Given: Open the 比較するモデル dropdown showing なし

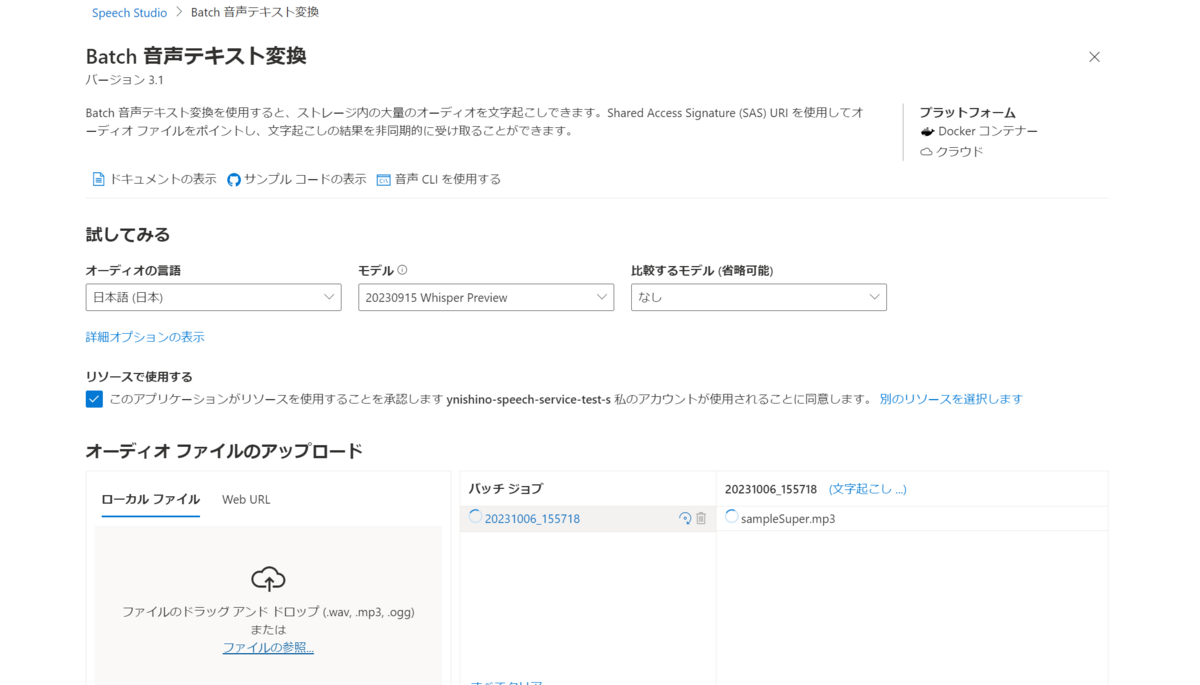Looking at the screenshot, I should (x=759, y=297).
